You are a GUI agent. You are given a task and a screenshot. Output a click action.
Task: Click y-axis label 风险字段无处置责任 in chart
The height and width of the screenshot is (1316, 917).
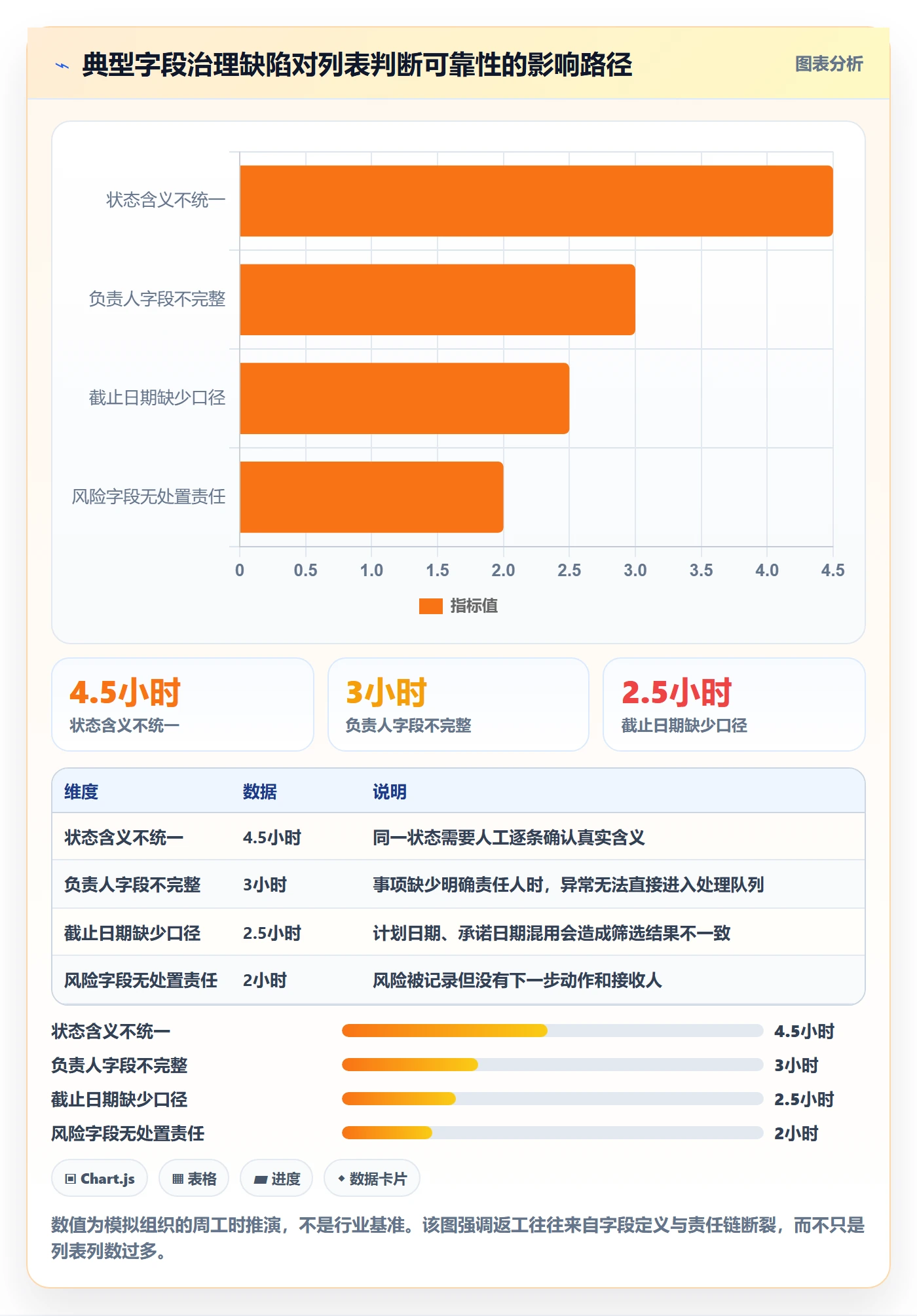coord(149,496)
